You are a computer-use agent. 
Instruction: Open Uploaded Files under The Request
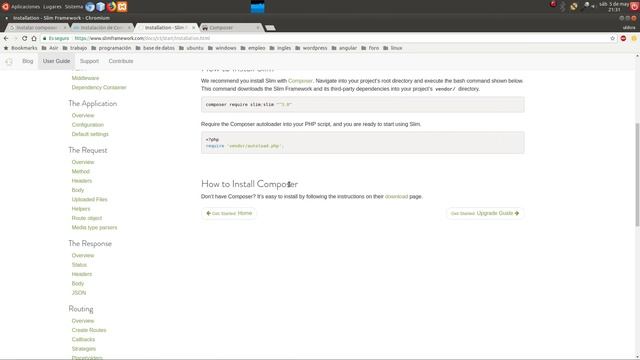[89, 200]
